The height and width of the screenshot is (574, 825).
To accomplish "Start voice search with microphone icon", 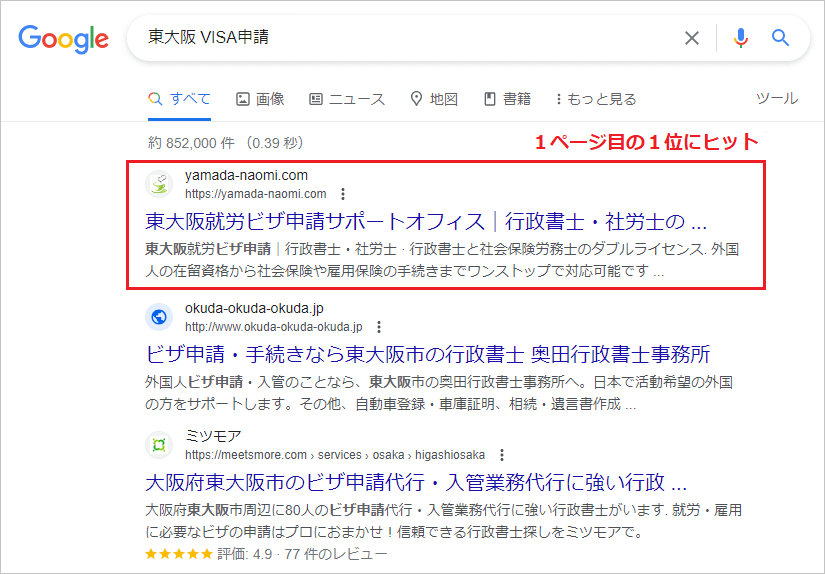I will pyautogui.click(x=741, y=38).
